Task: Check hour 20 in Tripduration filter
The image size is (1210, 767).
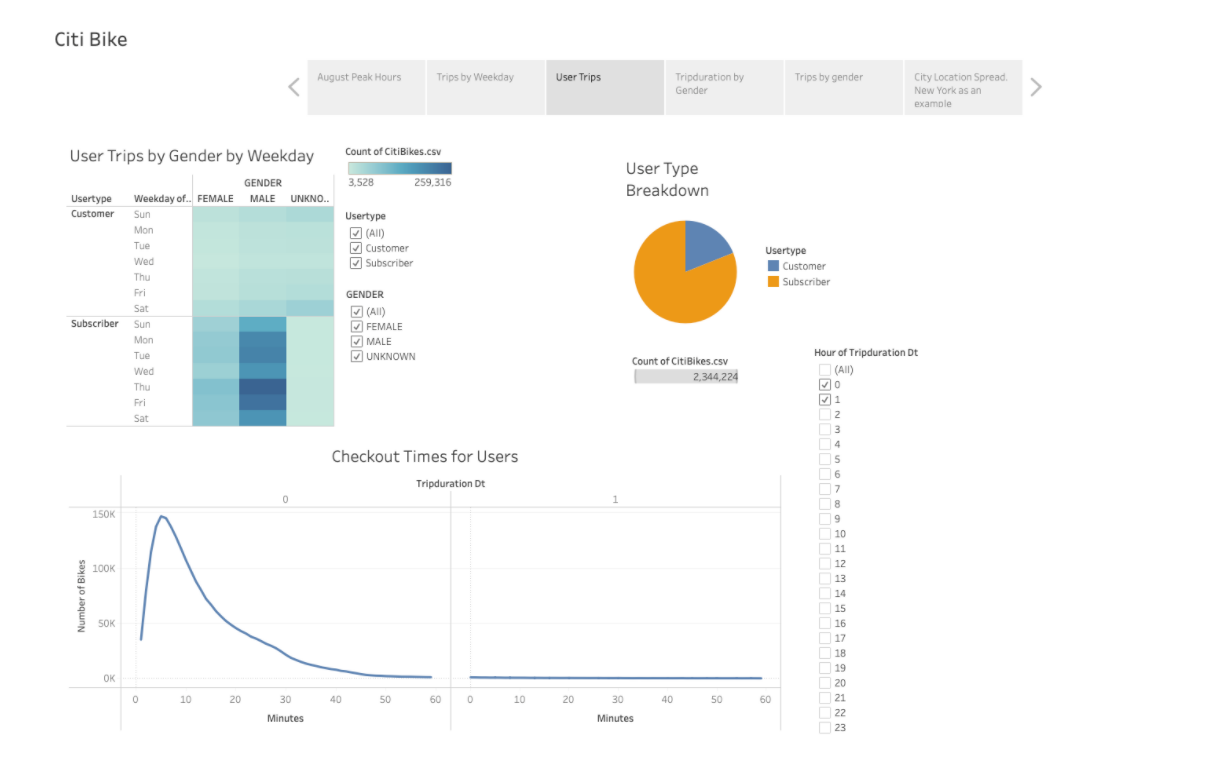Action: 825,683
